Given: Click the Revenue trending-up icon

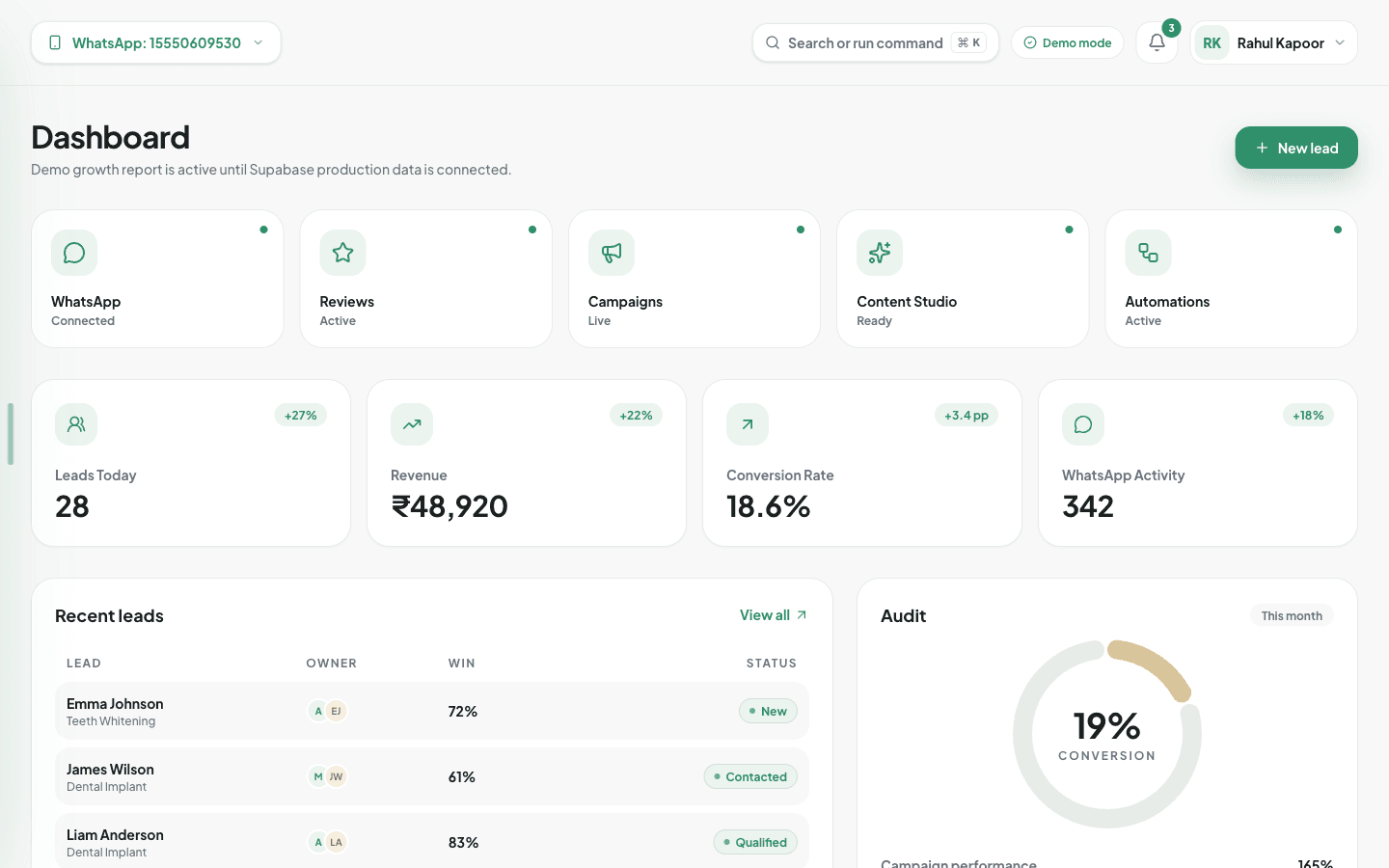Looking at the screenshot, I should pyautogui.click(x=412, y=424).
